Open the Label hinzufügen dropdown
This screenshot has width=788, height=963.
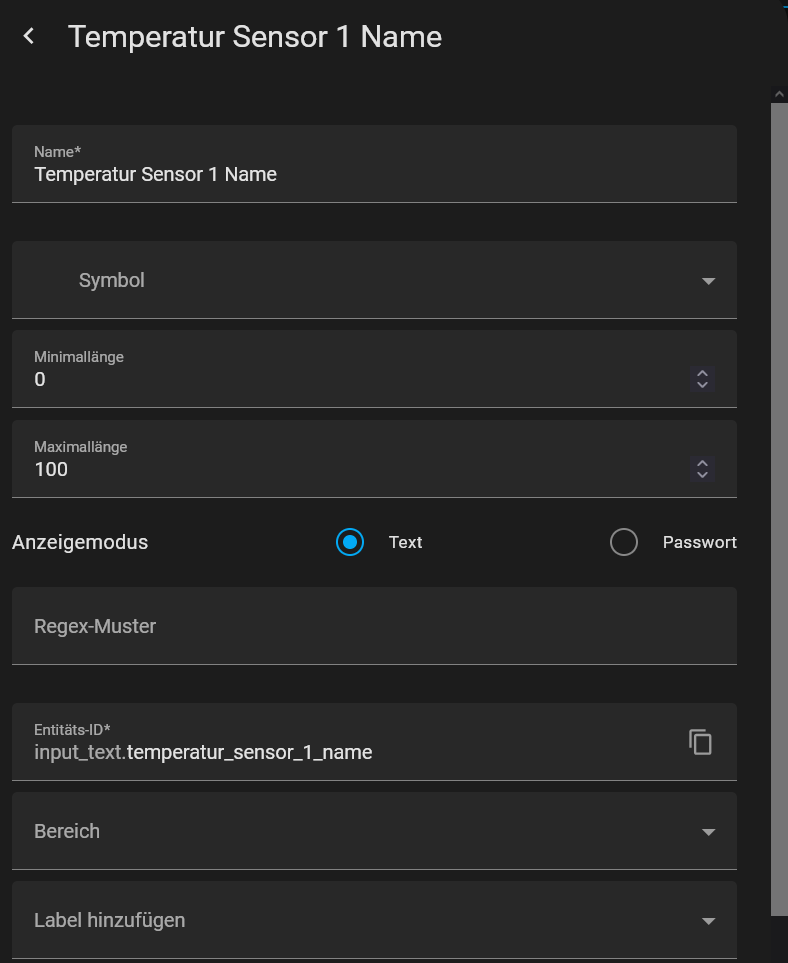pyautogui.click(x=708, y=921)
